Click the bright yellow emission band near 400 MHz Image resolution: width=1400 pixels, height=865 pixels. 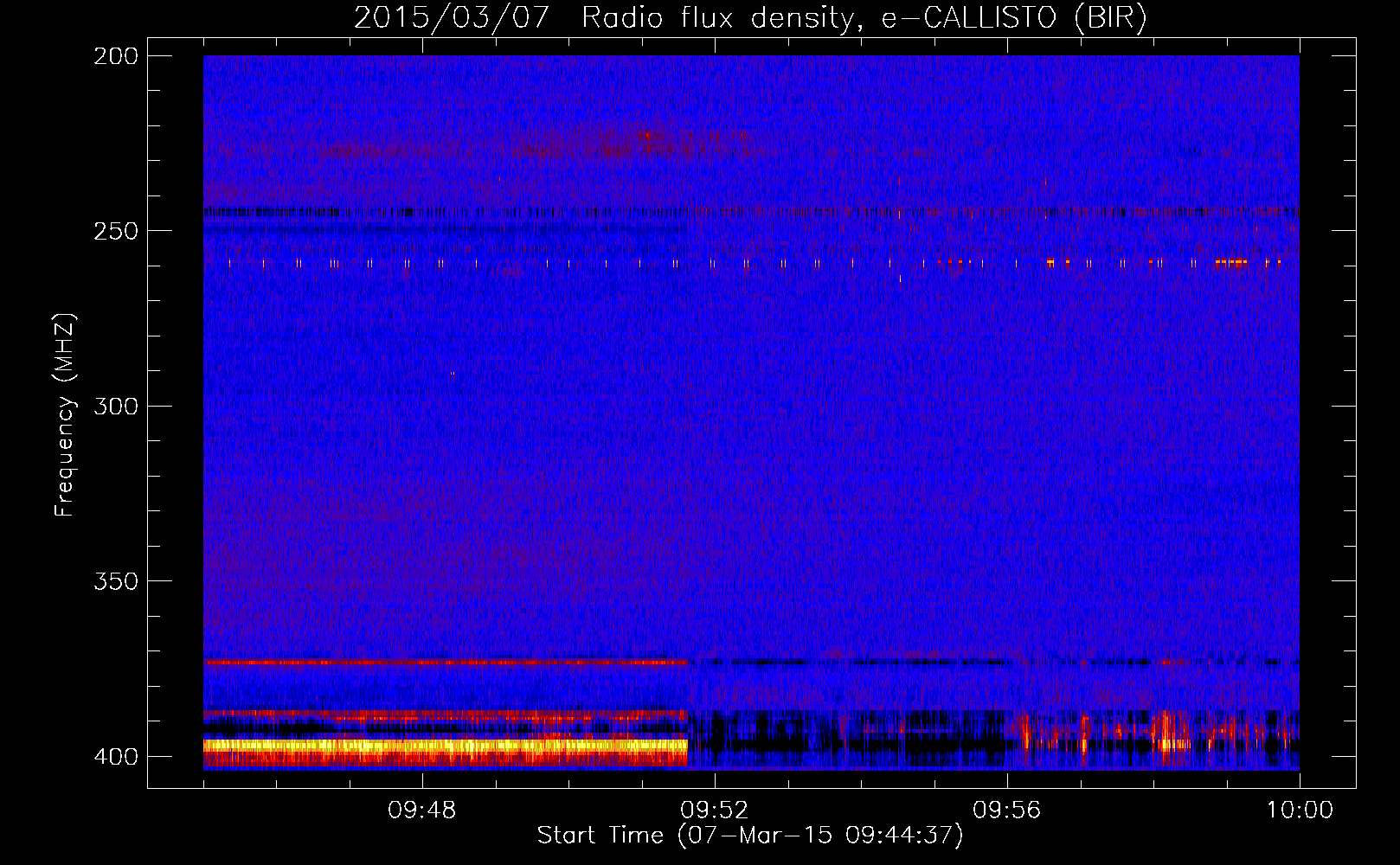(446, 745)
